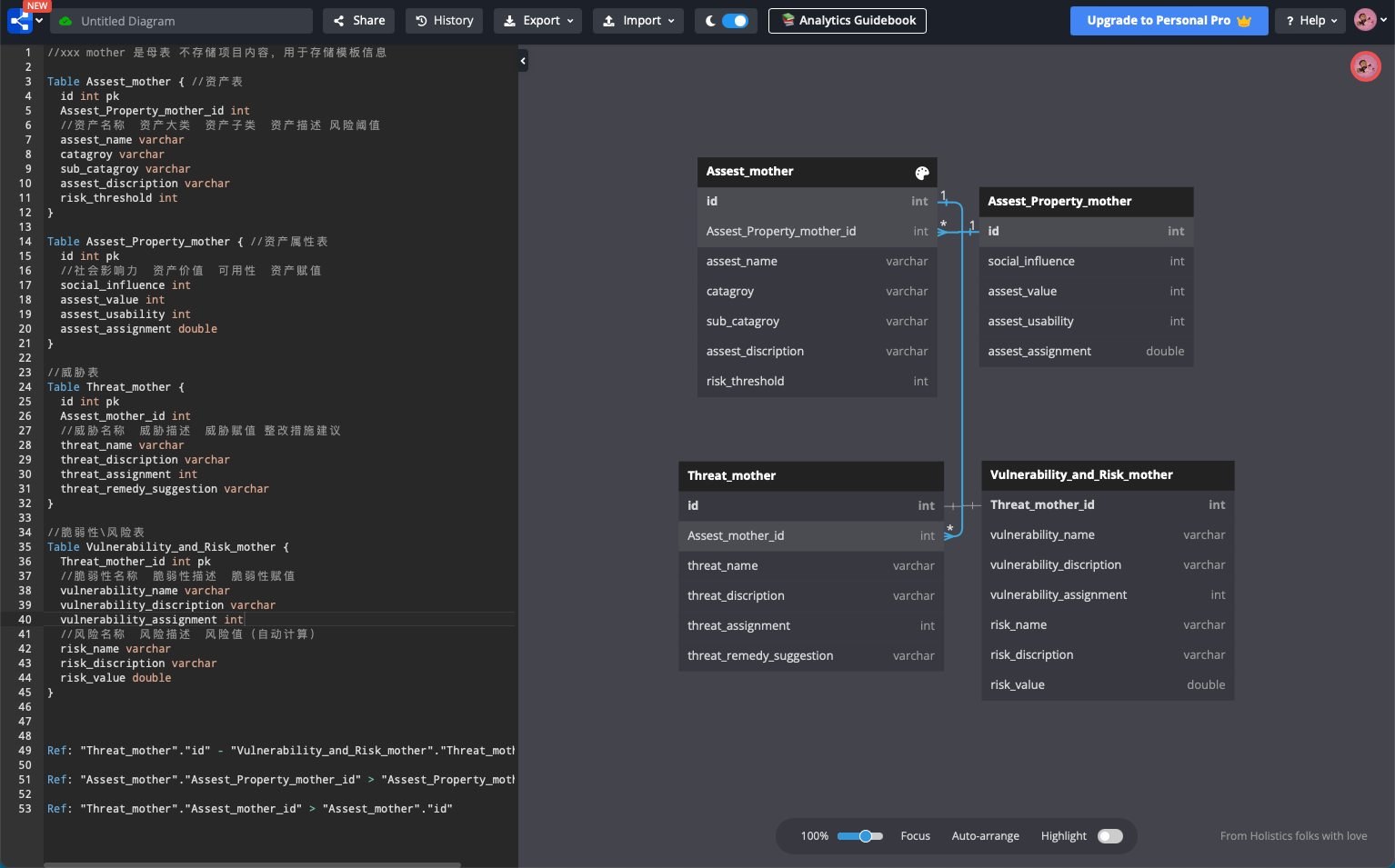Click the Focus button
The height and width of the screenshot is (868, 1395).
[915, 836]
